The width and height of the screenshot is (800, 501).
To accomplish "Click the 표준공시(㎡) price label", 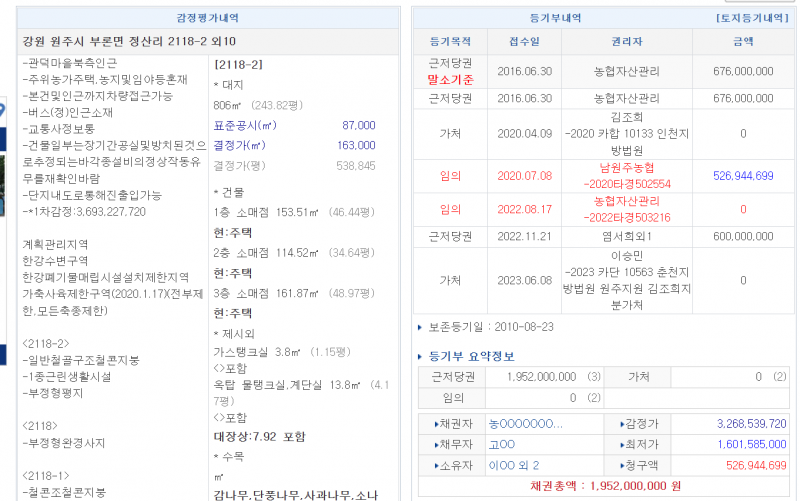I will pos(244,125).
